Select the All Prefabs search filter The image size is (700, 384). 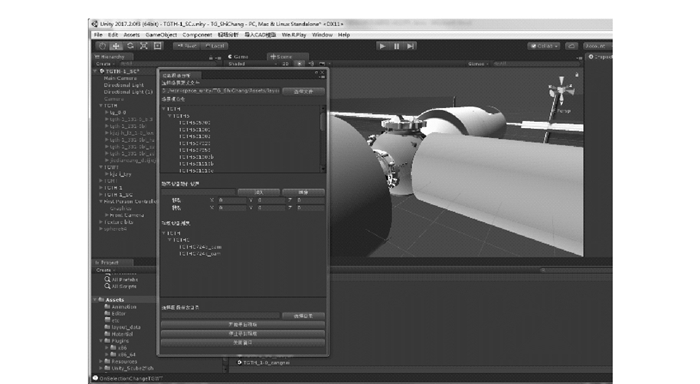121,280
